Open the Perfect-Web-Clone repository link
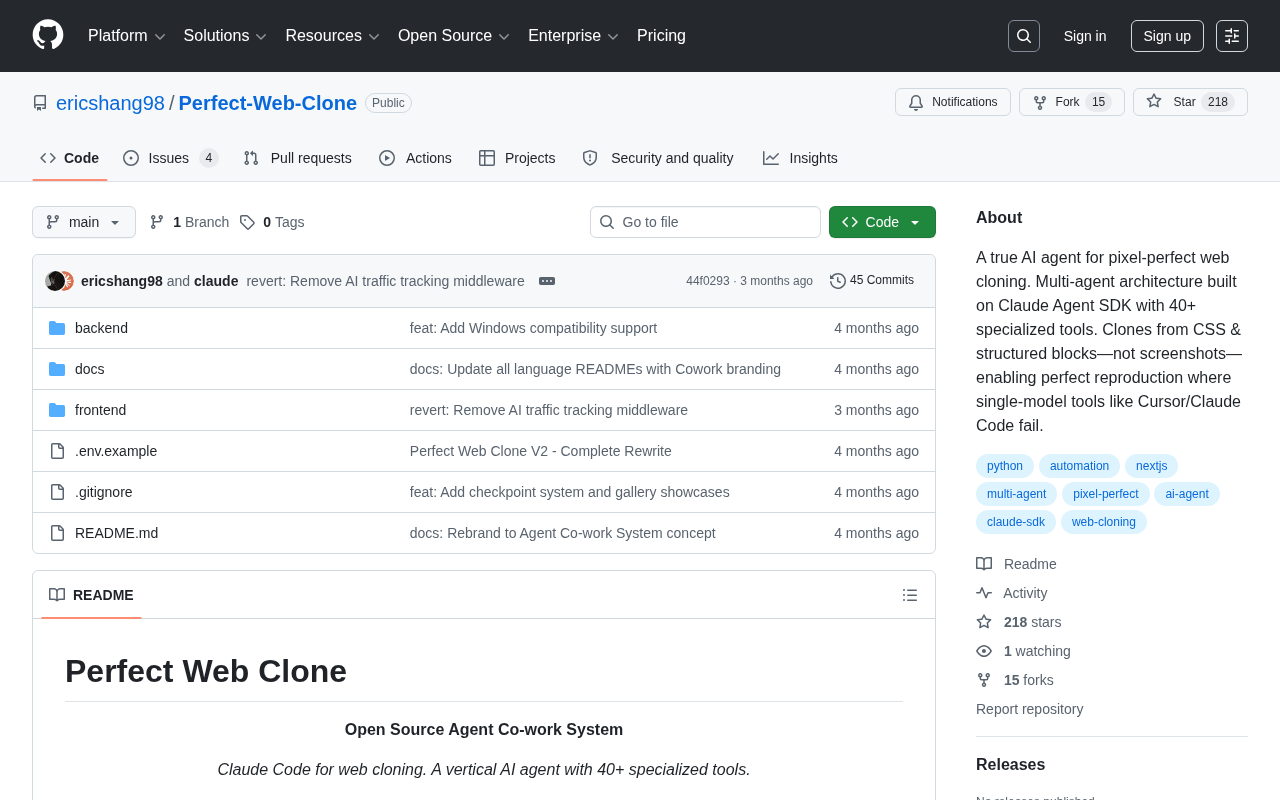 (x=268, y=103)
